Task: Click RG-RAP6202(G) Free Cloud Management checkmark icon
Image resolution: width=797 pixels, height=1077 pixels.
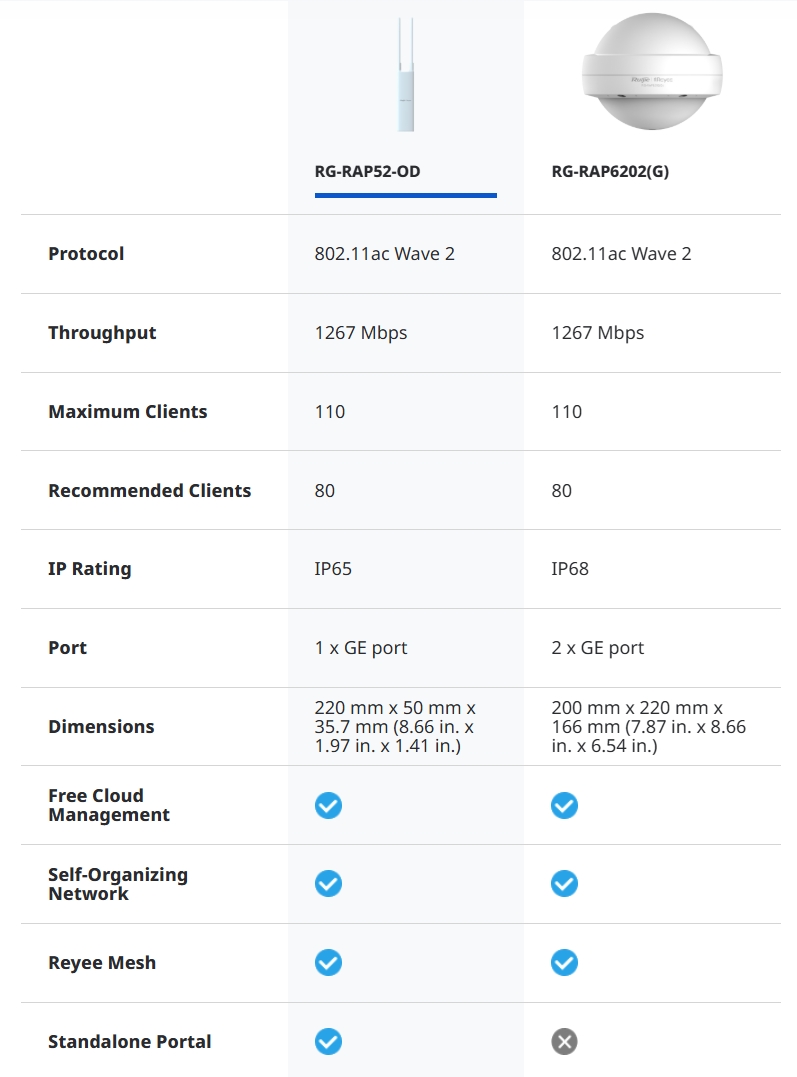Action: pos(564,805)
